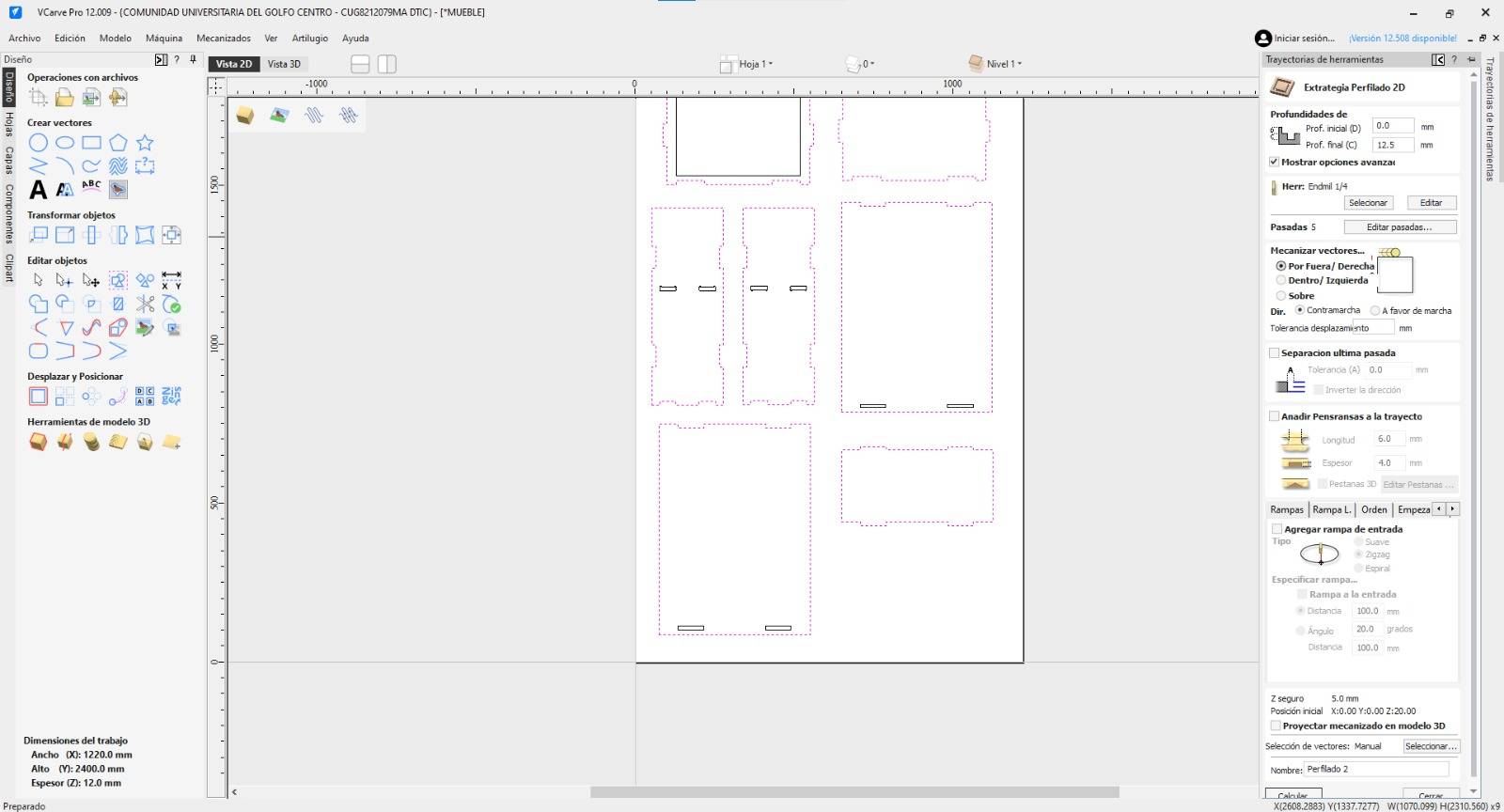Select the Sobre machining option
Screen dimensions: 1504x812
click(x=1280, y=295)
